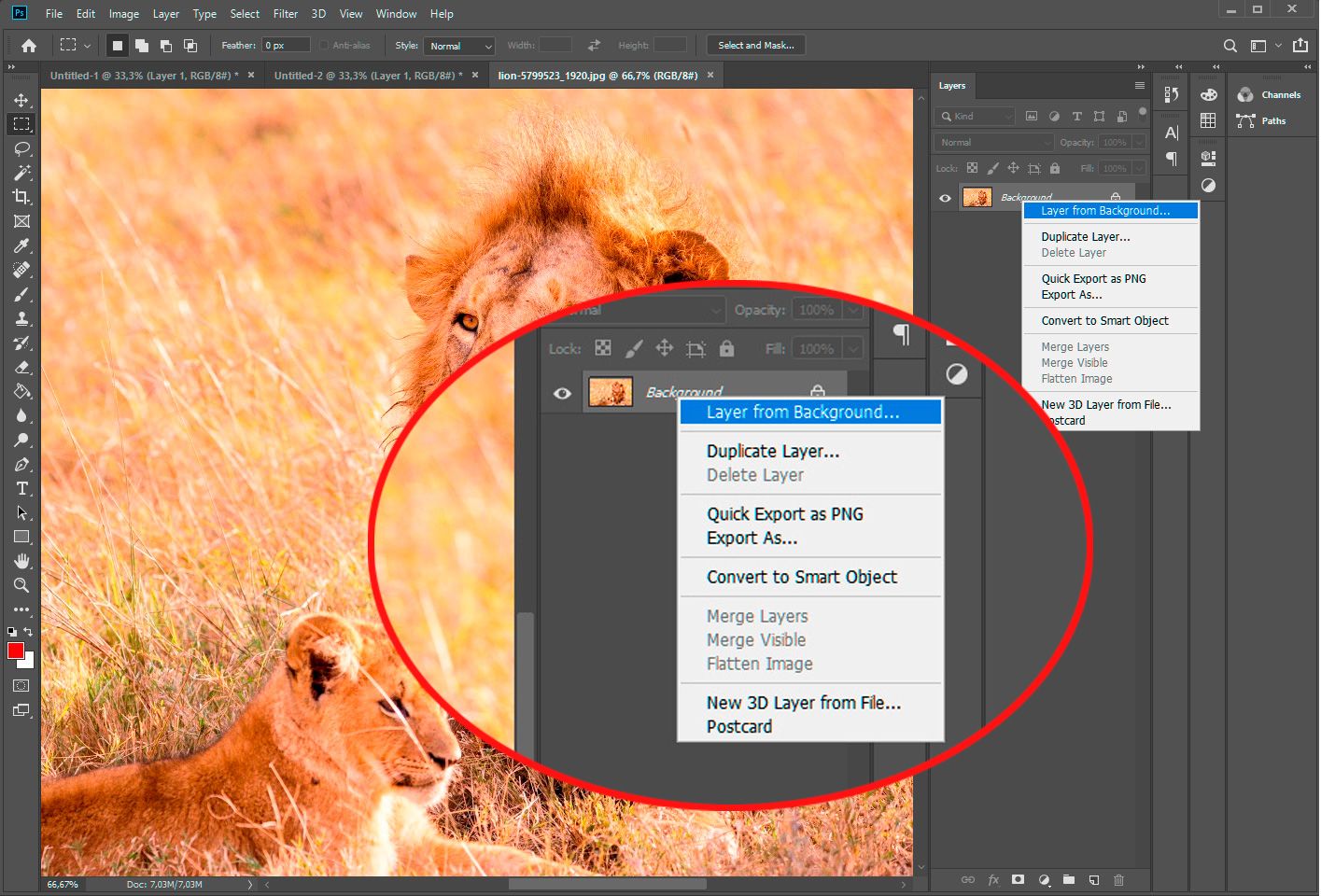This screenshot has height=896, width=1321.
Task: Hide the Background layer with eye icon
Action: (x=945, y=198)
